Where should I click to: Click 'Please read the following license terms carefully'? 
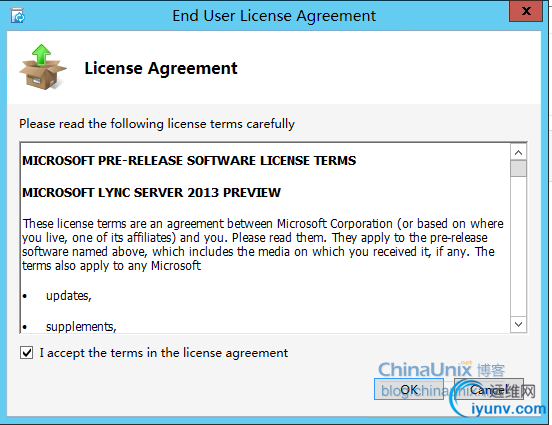[157, 124]
